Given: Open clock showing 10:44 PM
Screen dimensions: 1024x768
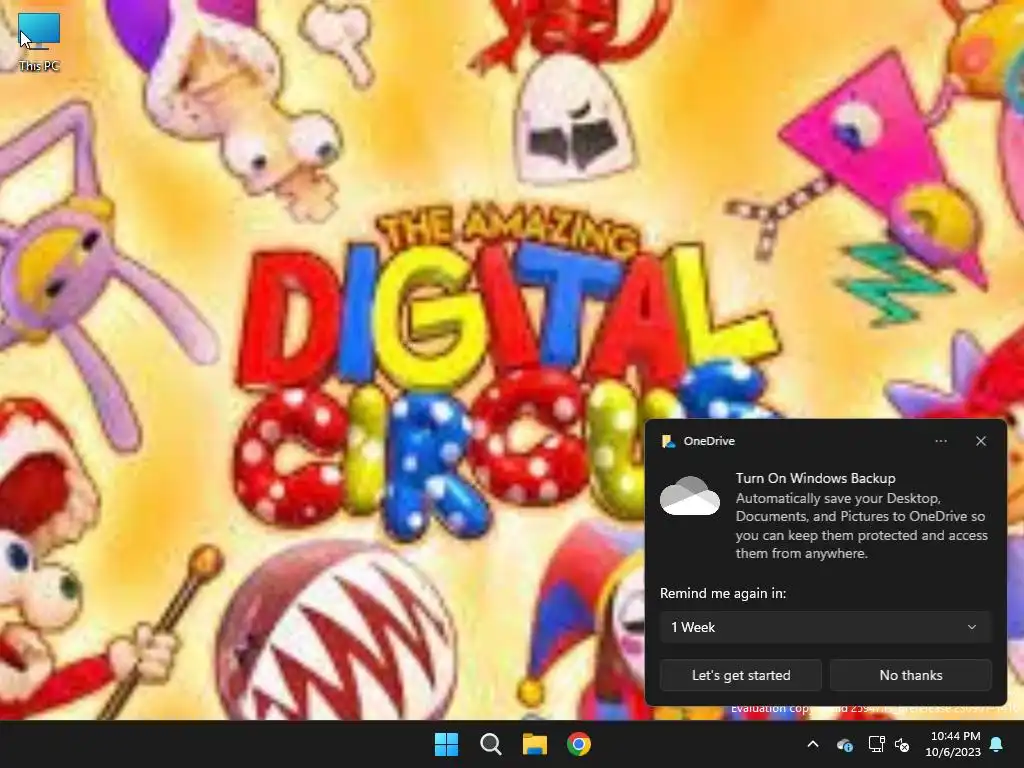Looking at the screenshot, I should pyautogui.click(x=953, y=744).
